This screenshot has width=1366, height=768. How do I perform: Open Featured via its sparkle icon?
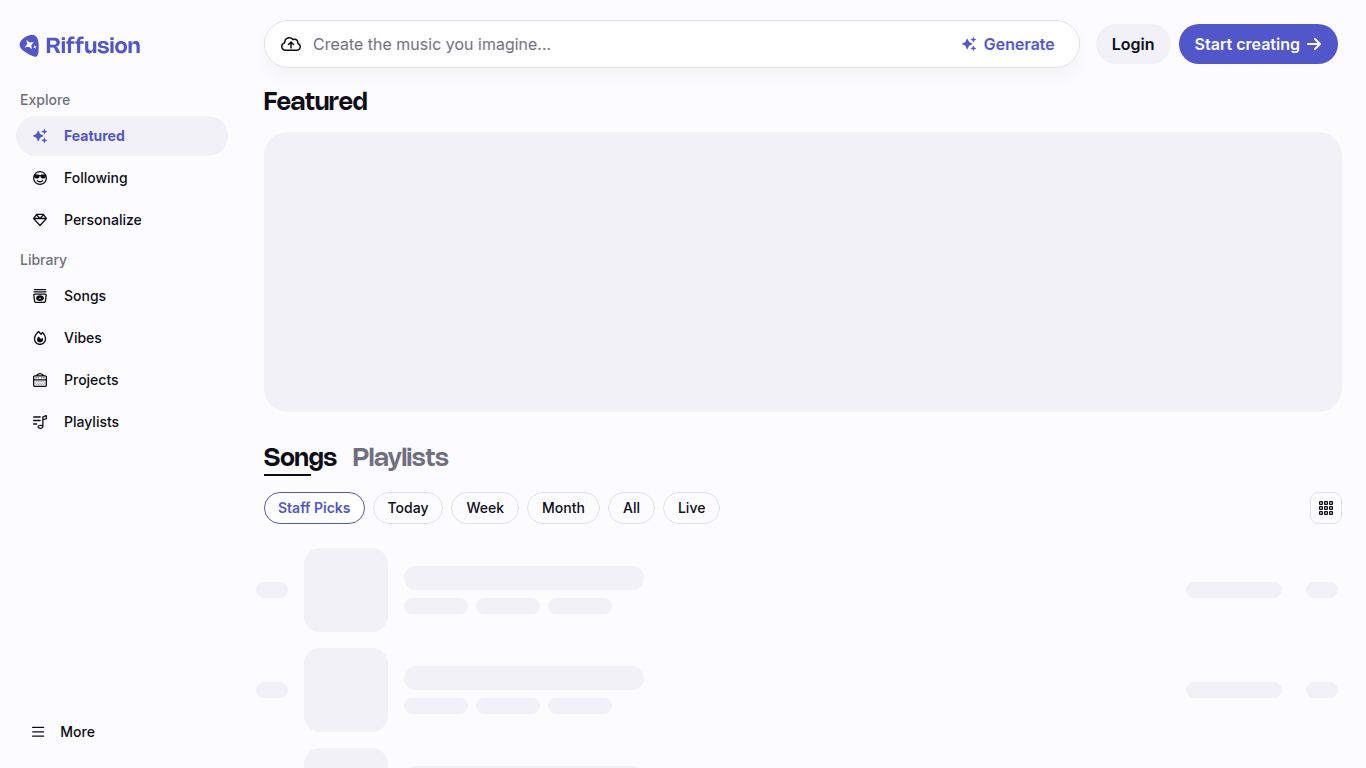pos(40,136)
